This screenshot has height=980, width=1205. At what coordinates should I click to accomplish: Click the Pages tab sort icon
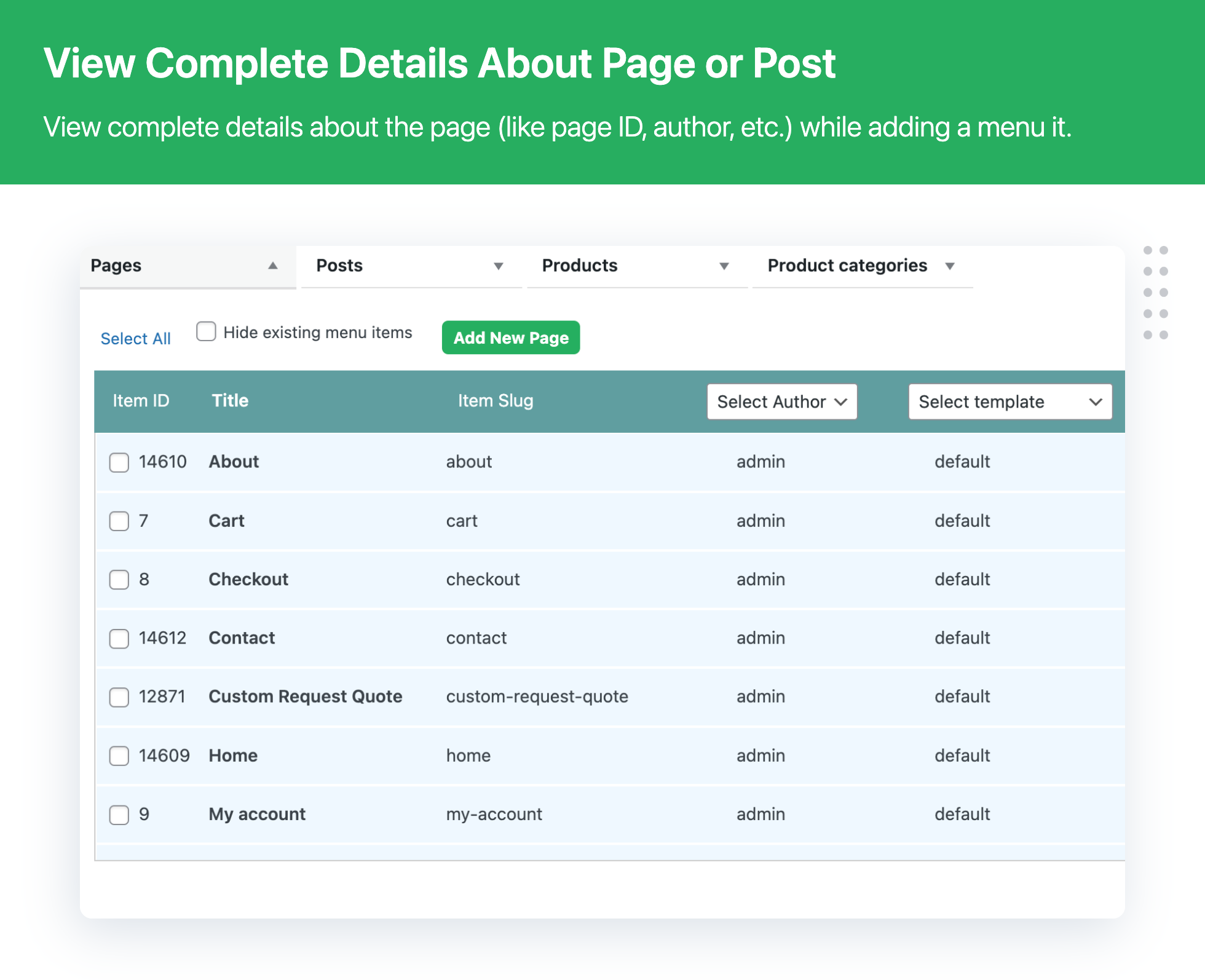pyautogui.click(x=273, y=265)
